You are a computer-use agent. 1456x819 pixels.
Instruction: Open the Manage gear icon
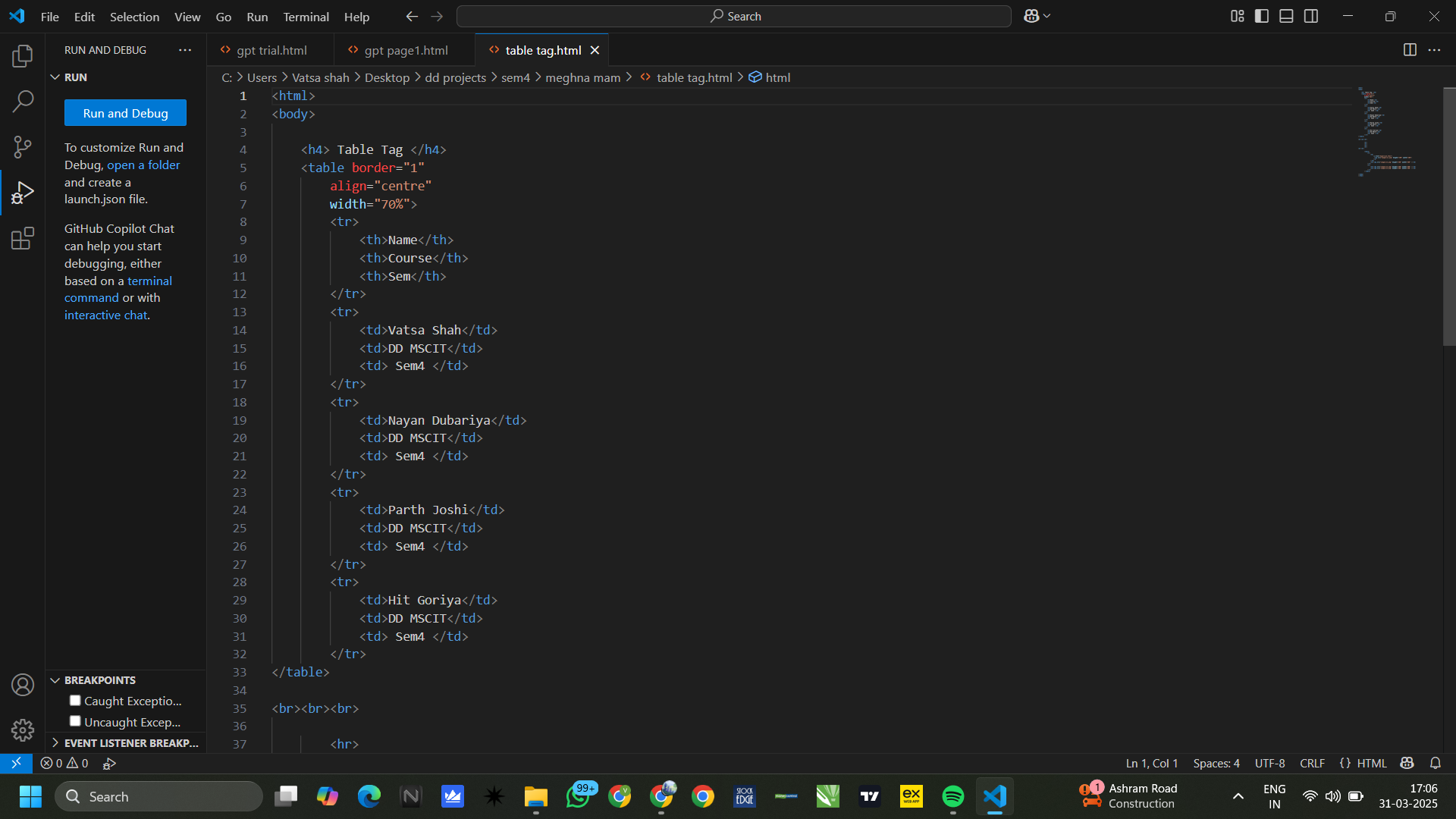click(x=23, y=730)
